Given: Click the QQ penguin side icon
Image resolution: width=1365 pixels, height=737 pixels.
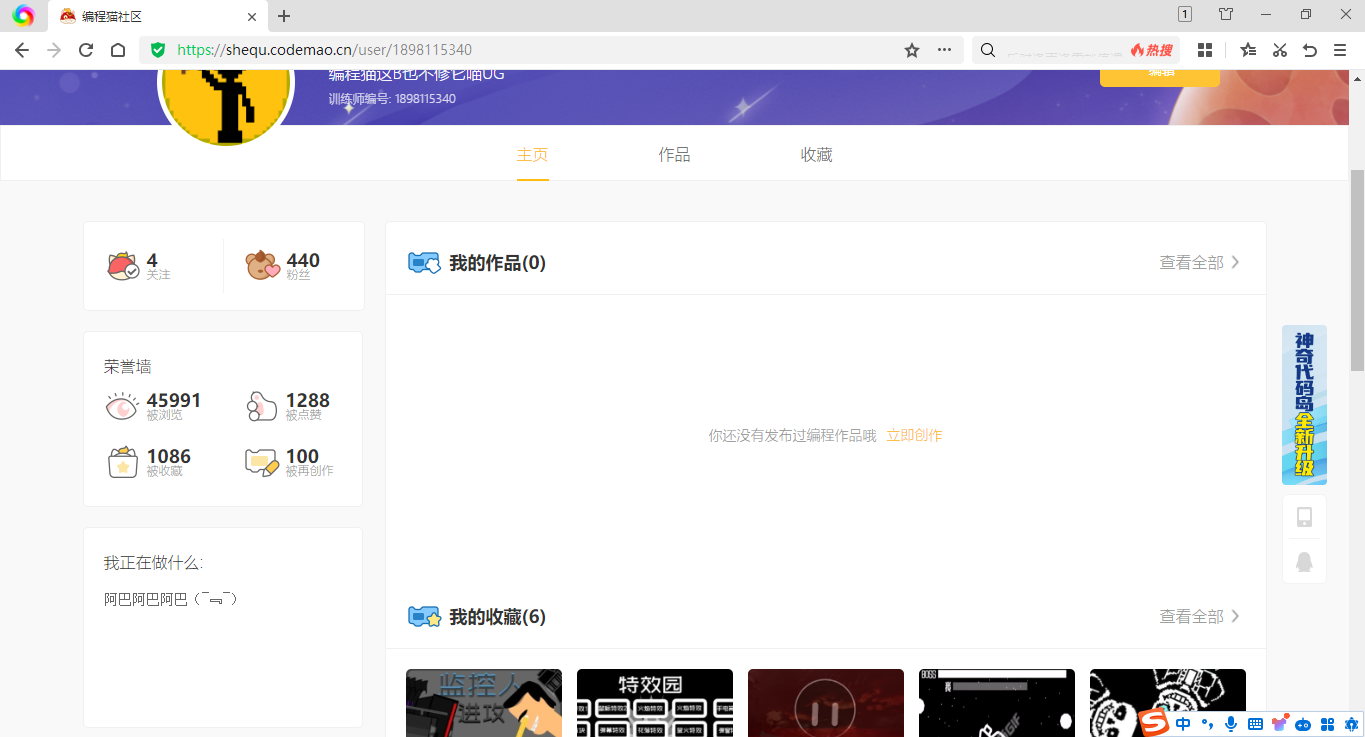Looking at the screenshot, I should (1304, 561).
